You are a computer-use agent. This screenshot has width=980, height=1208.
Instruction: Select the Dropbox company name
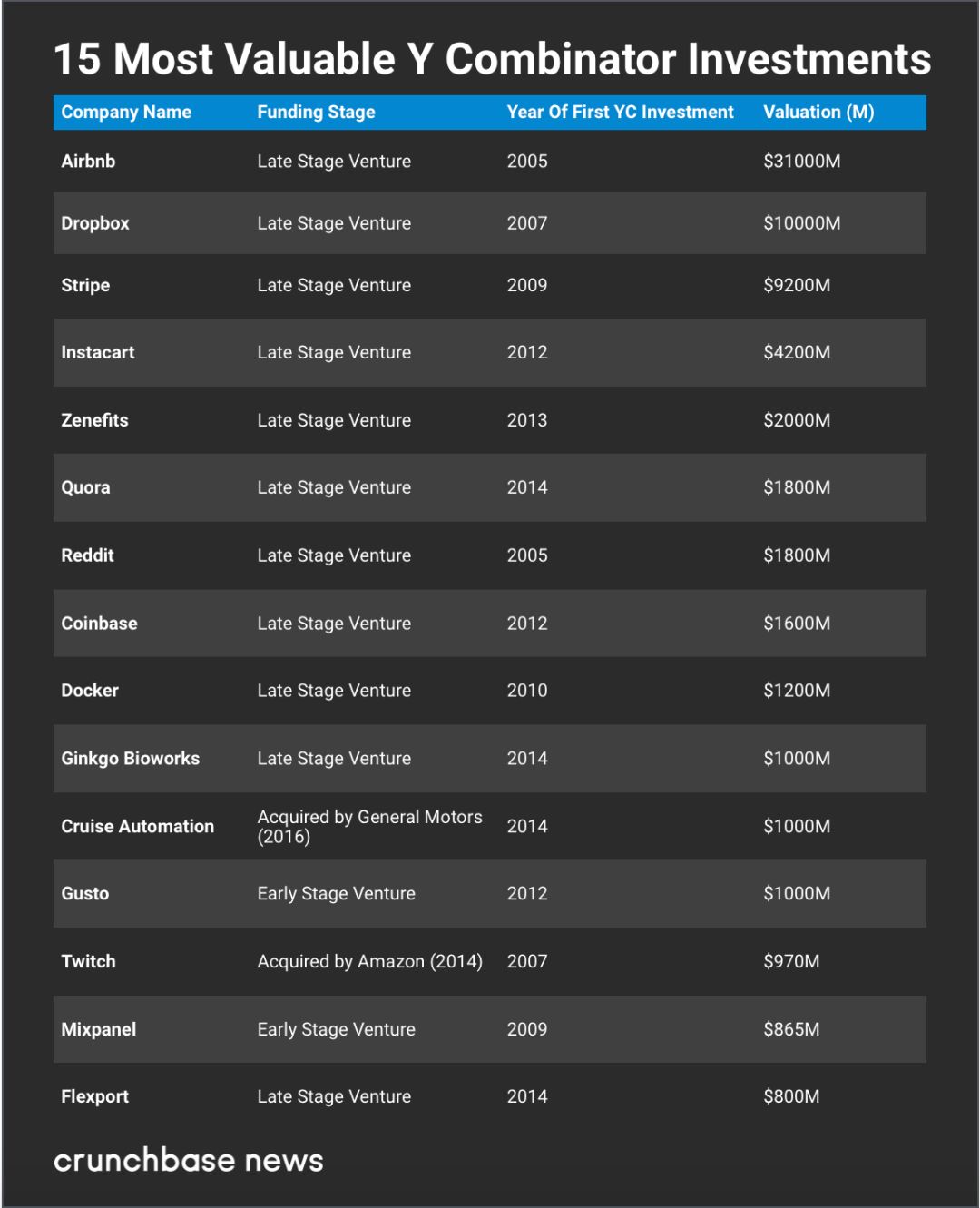(95, 223)
